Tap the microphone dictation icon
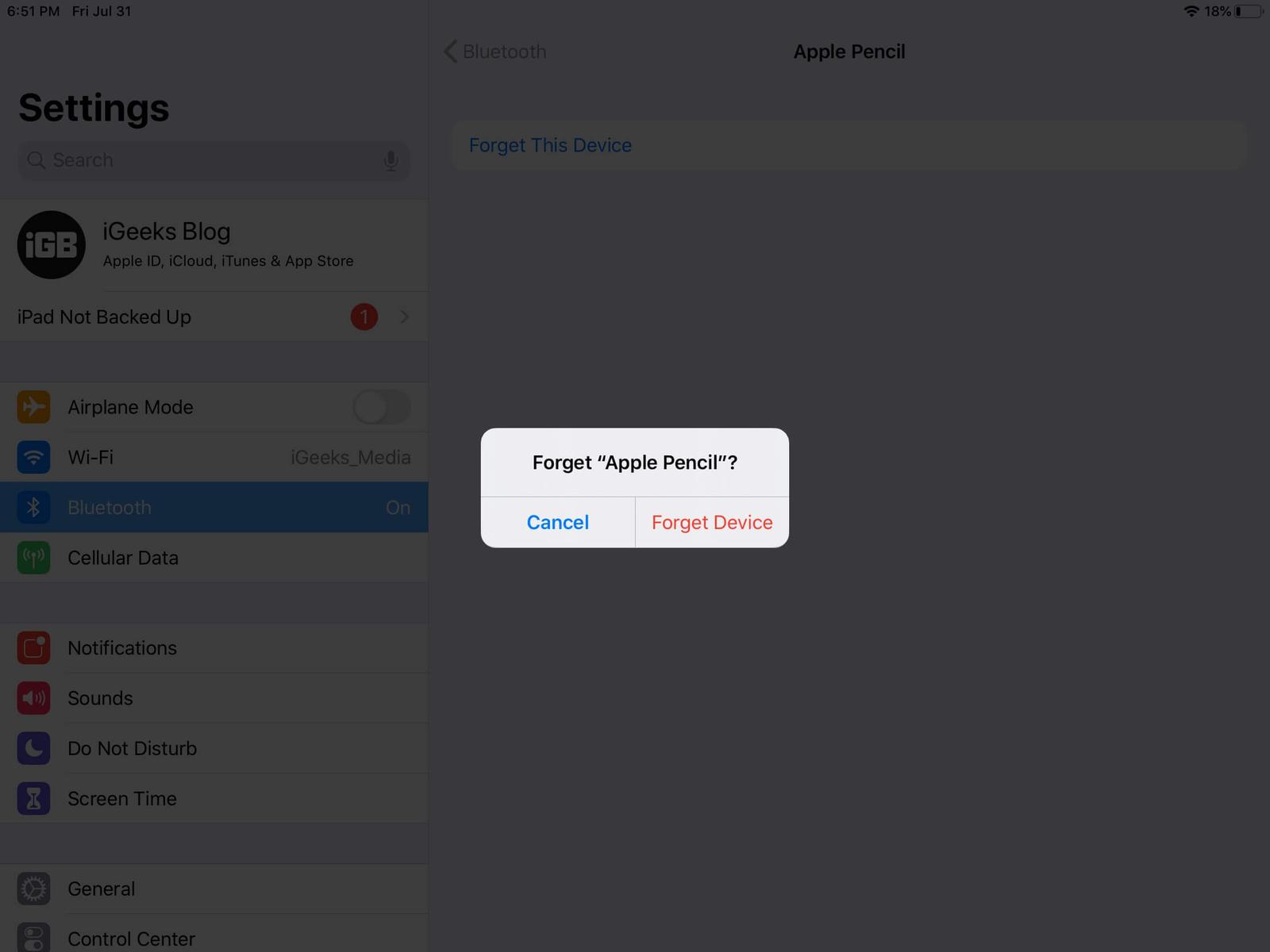1270x952 pixels. pos(391,160)
